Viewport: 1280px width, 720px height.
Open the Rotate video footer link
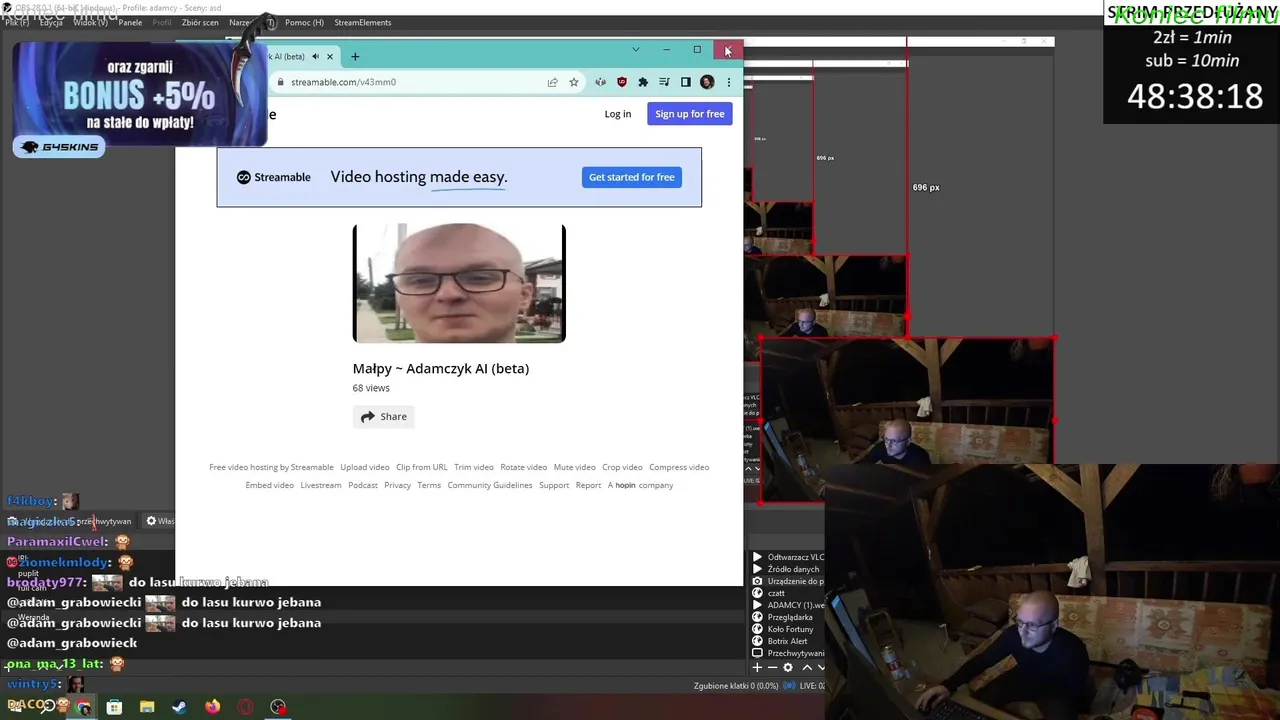click(524, 467)
